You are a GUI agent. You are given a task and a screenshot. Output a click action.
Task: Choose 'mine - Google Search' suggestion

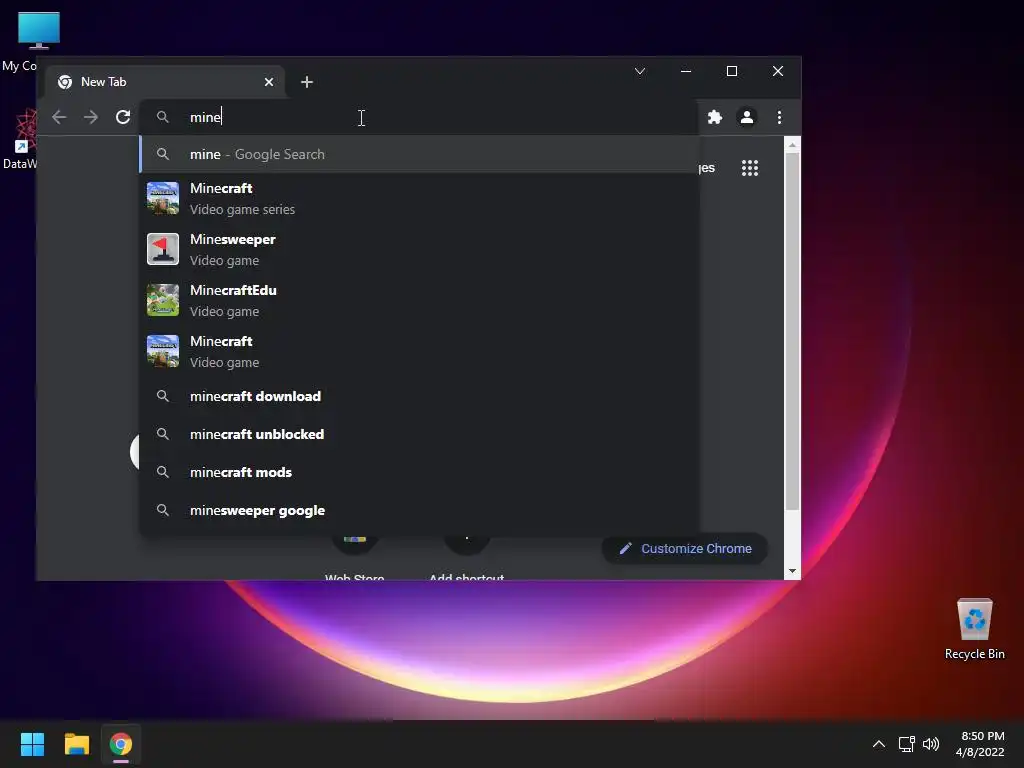(419, 154)
